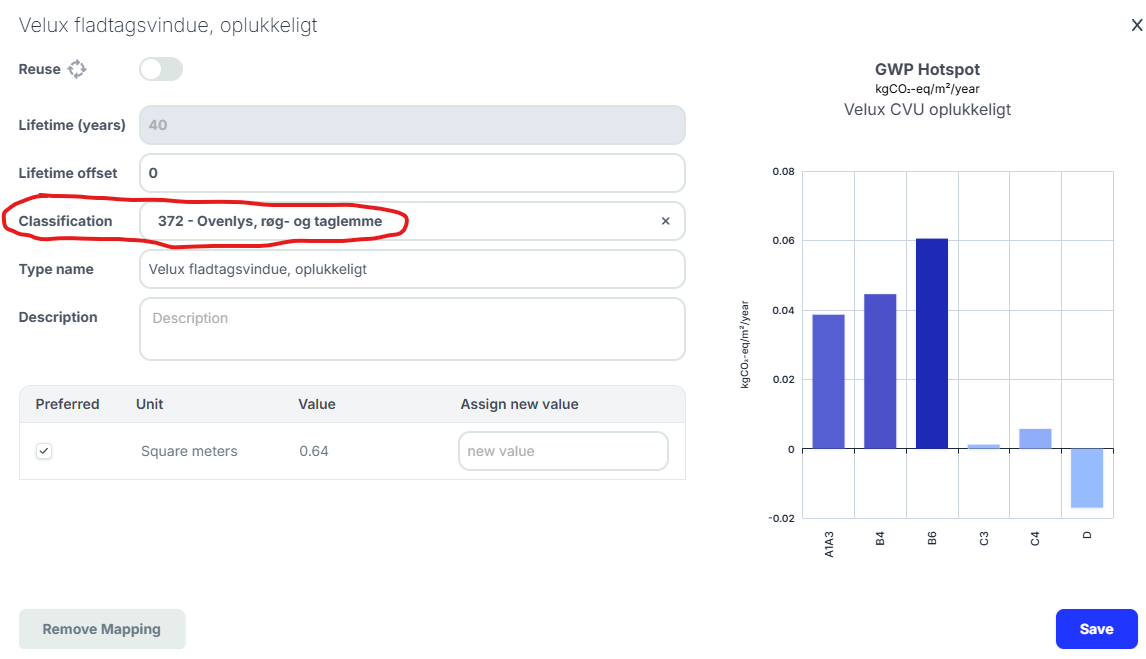Click the Unit column header
The height and width of the screenshot is (659, 1146).
[x=150, y=404]
